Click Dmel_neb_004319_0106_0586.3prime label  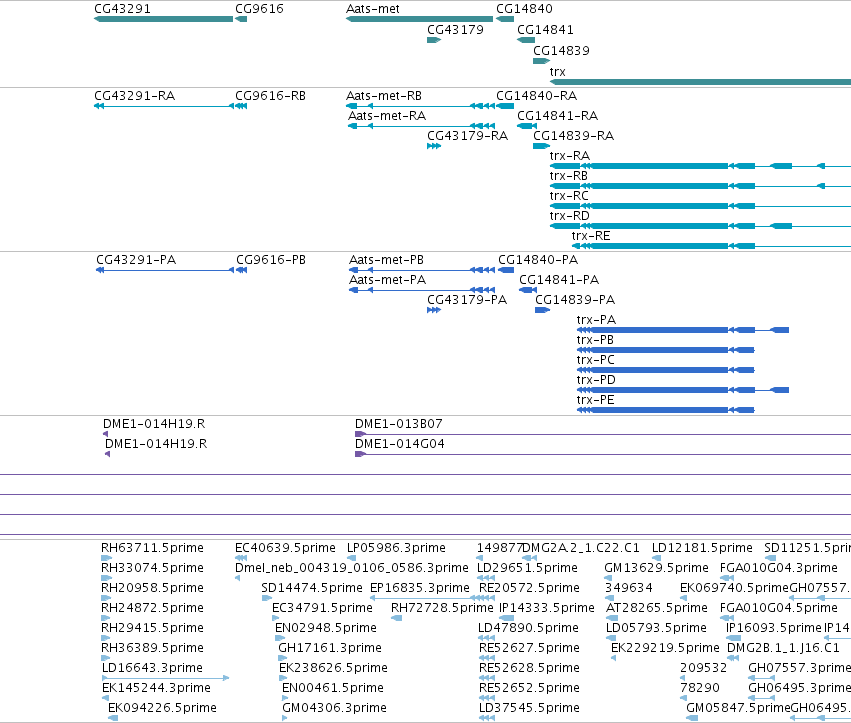coord(351,569)
